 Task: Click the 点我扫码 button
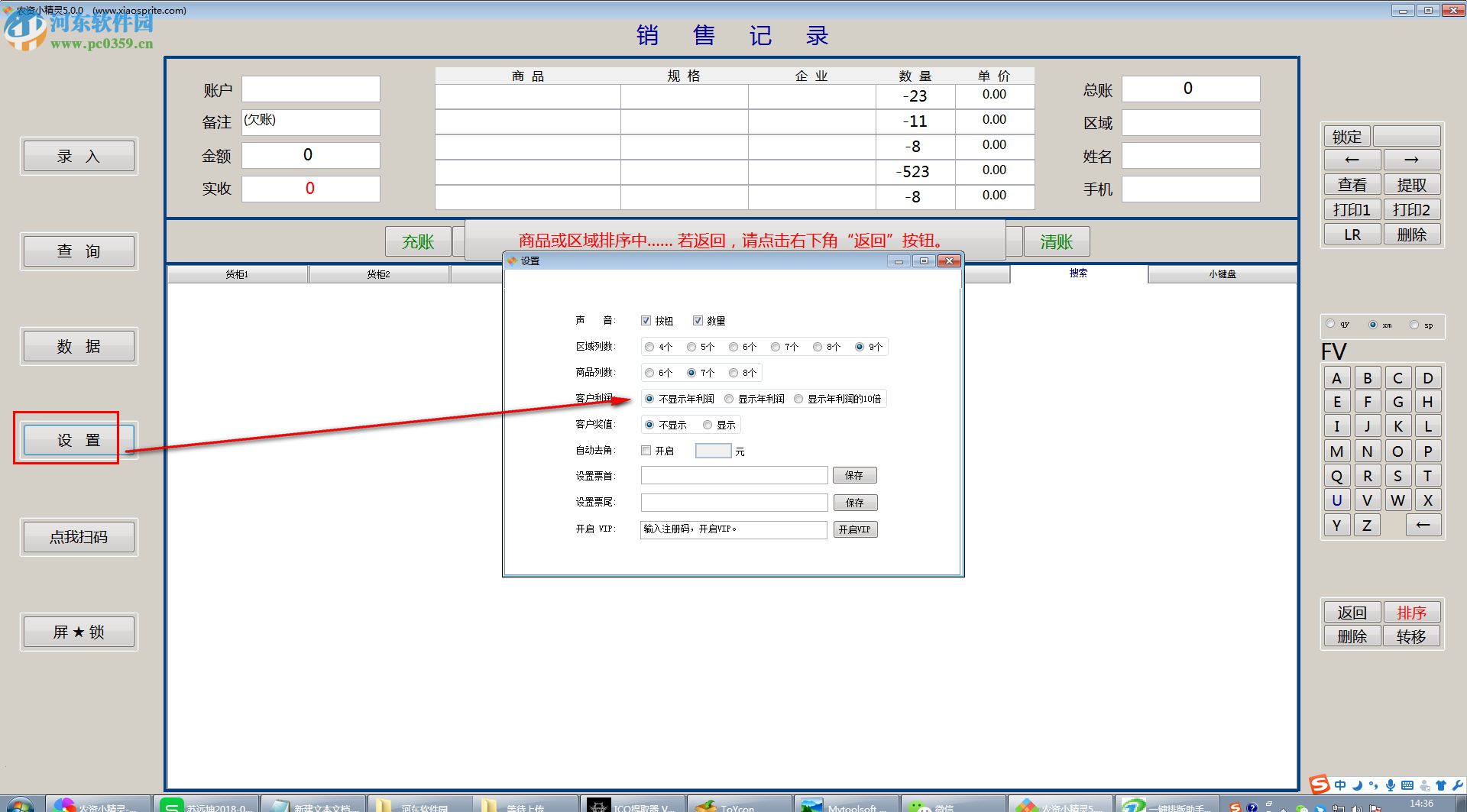tap(79, 537)
